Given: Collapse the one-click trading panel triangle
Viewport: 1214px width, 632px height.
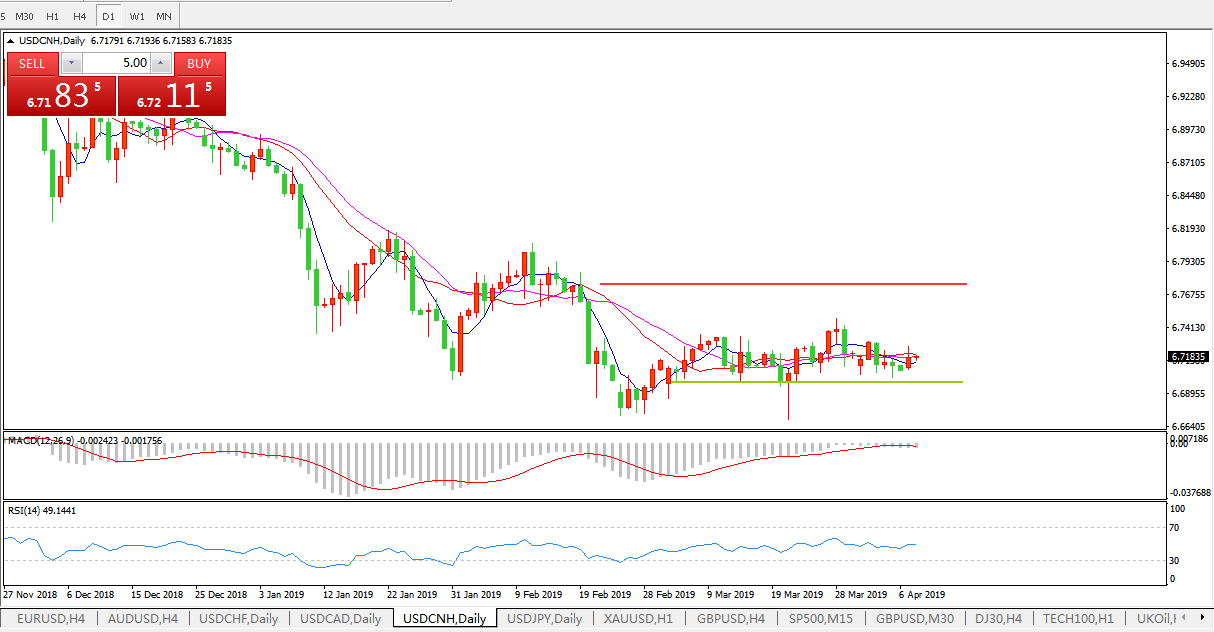Looking at the screenshot, I should tap(11, 42).
